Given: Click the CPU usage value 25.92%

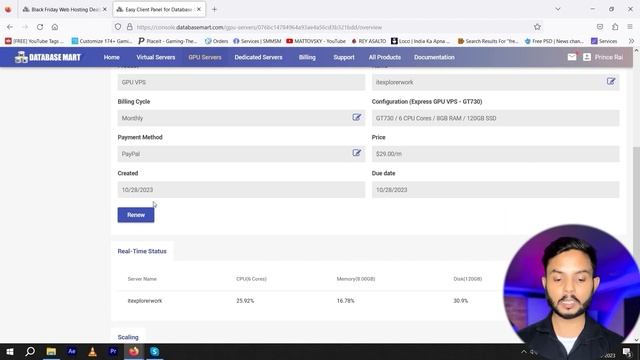Looking at the screenshot, I should pyautogui.click(x=245, y=301).
